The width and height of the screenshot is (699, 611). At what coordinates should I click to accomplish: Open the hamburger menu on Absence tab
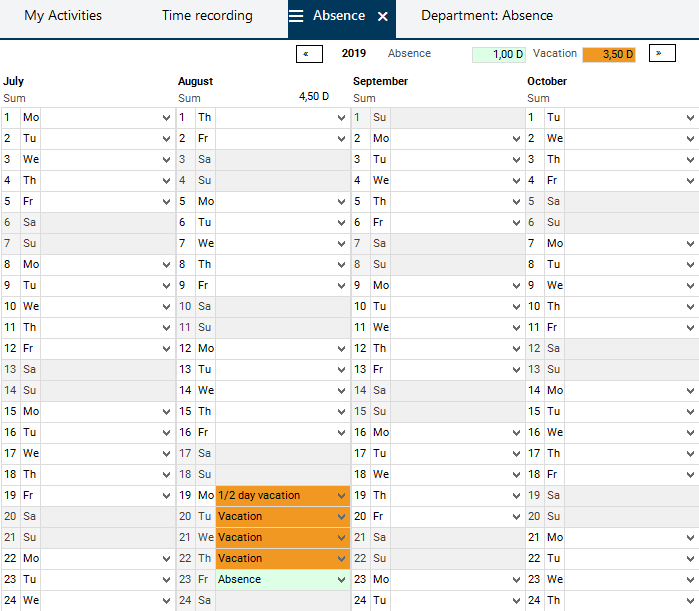(x=296, y=16)
